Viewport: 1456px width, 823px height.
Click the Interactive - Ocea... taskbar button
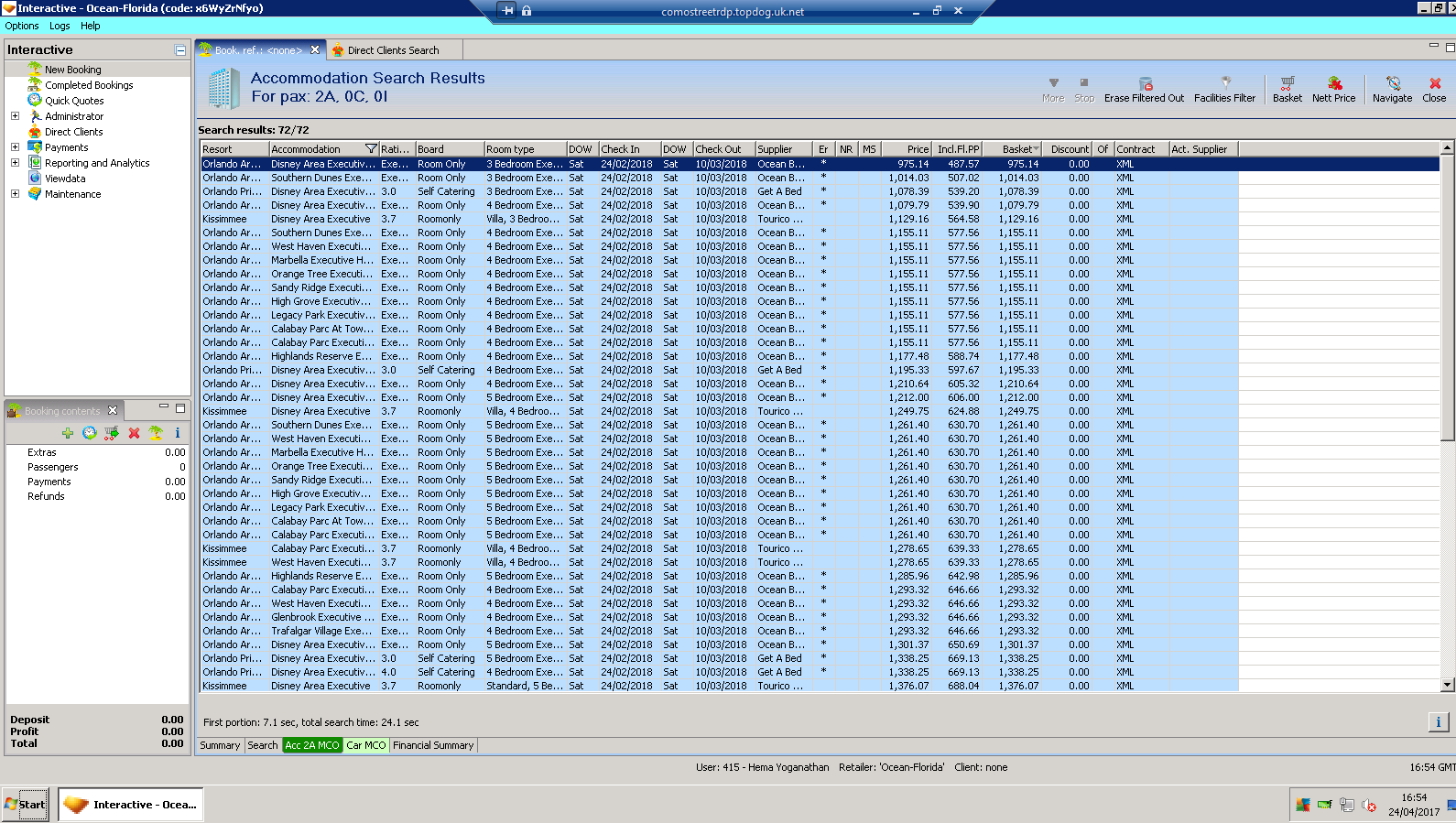tap(131, 805)
